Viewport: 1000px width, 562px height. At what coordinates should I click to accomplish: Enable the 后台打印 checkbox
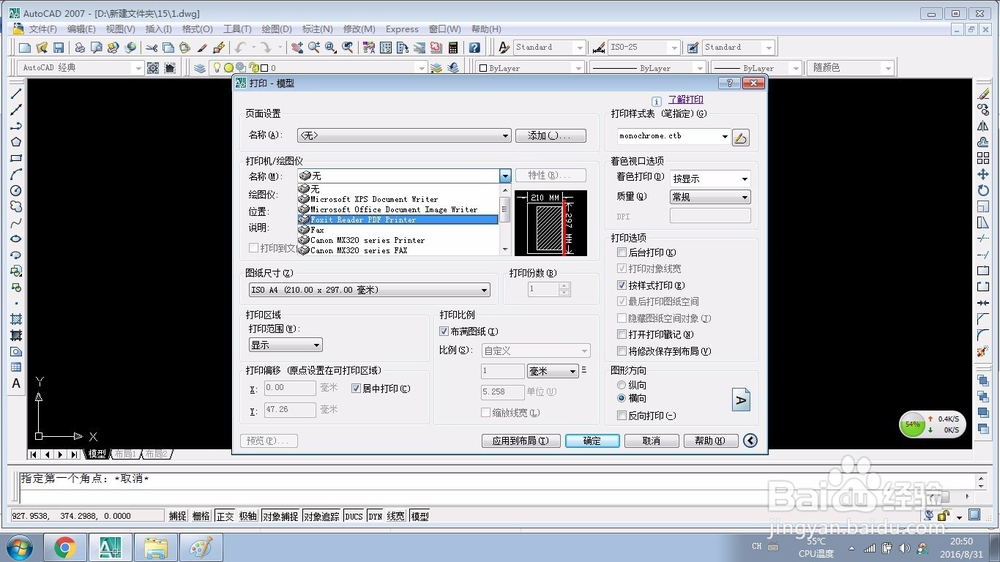[x=622, y=253]
